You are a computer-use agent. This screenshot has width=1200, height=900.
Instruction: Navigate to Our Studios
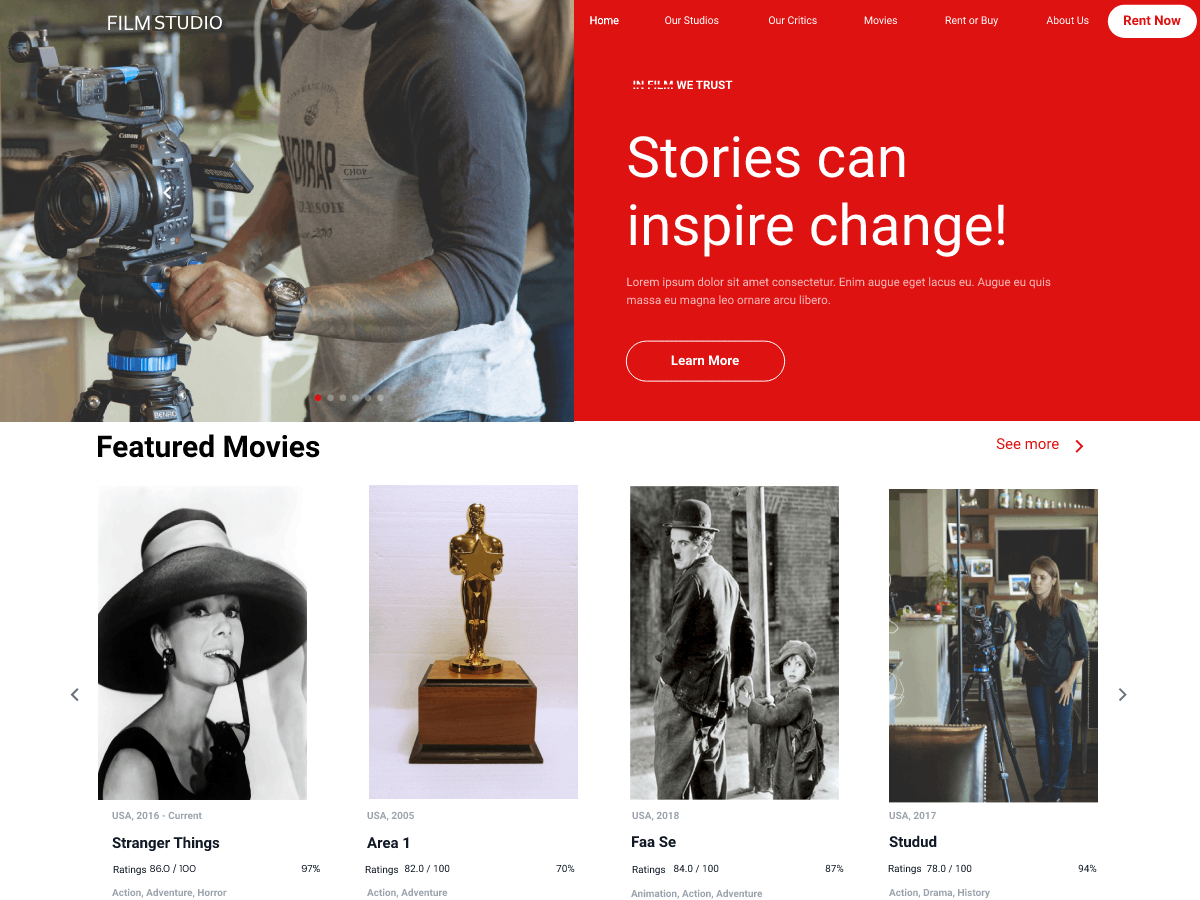pyautogui.click(x=691, y=20)
